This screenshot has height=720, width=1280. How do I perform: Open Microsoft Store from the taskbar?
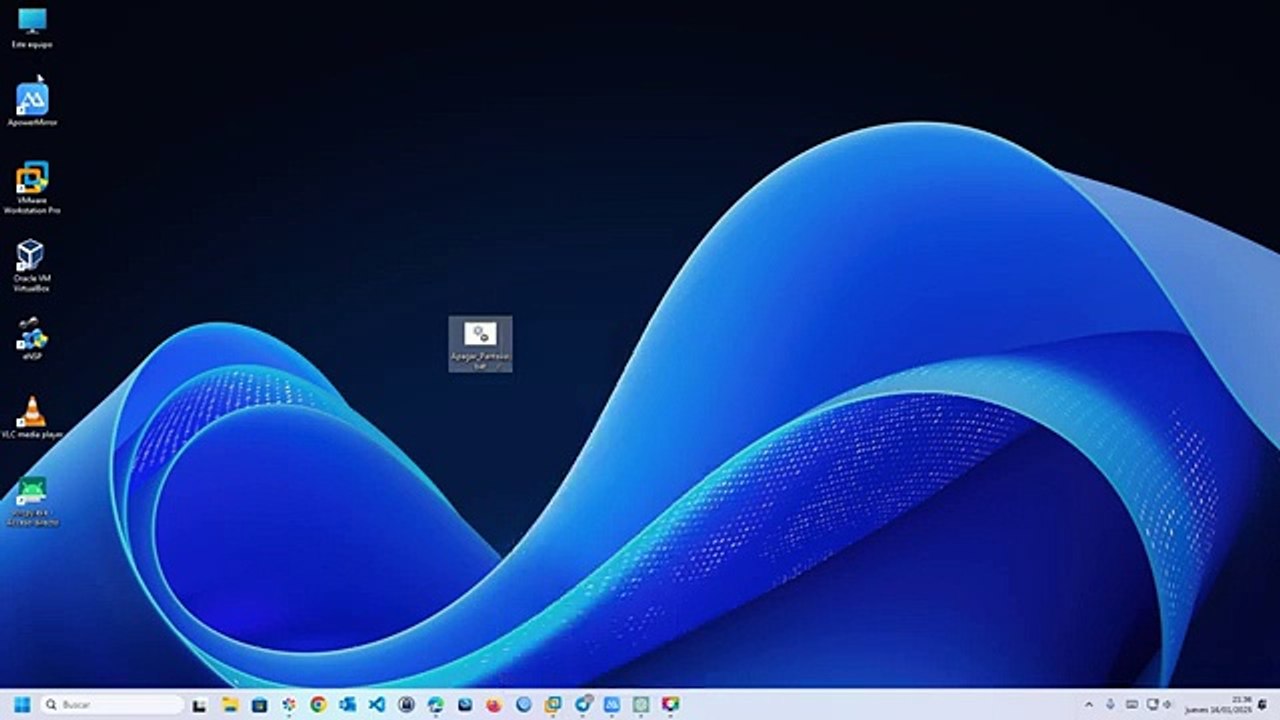(x=259, y=705)
